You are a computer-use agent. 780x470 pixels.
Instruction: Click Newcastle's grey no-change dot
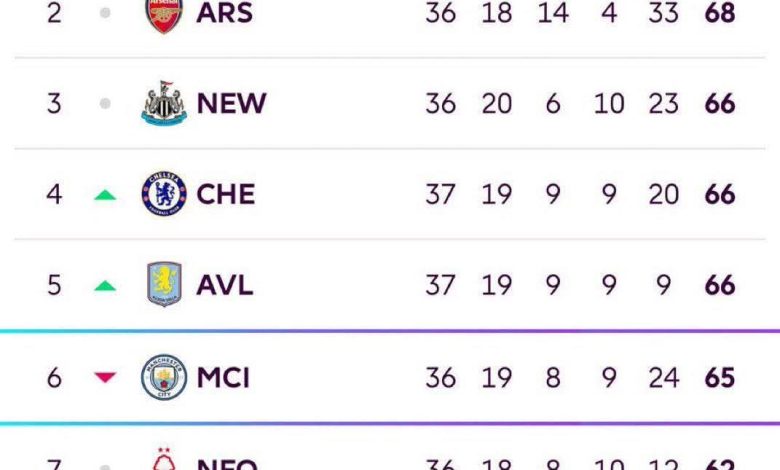coord(105,103)
